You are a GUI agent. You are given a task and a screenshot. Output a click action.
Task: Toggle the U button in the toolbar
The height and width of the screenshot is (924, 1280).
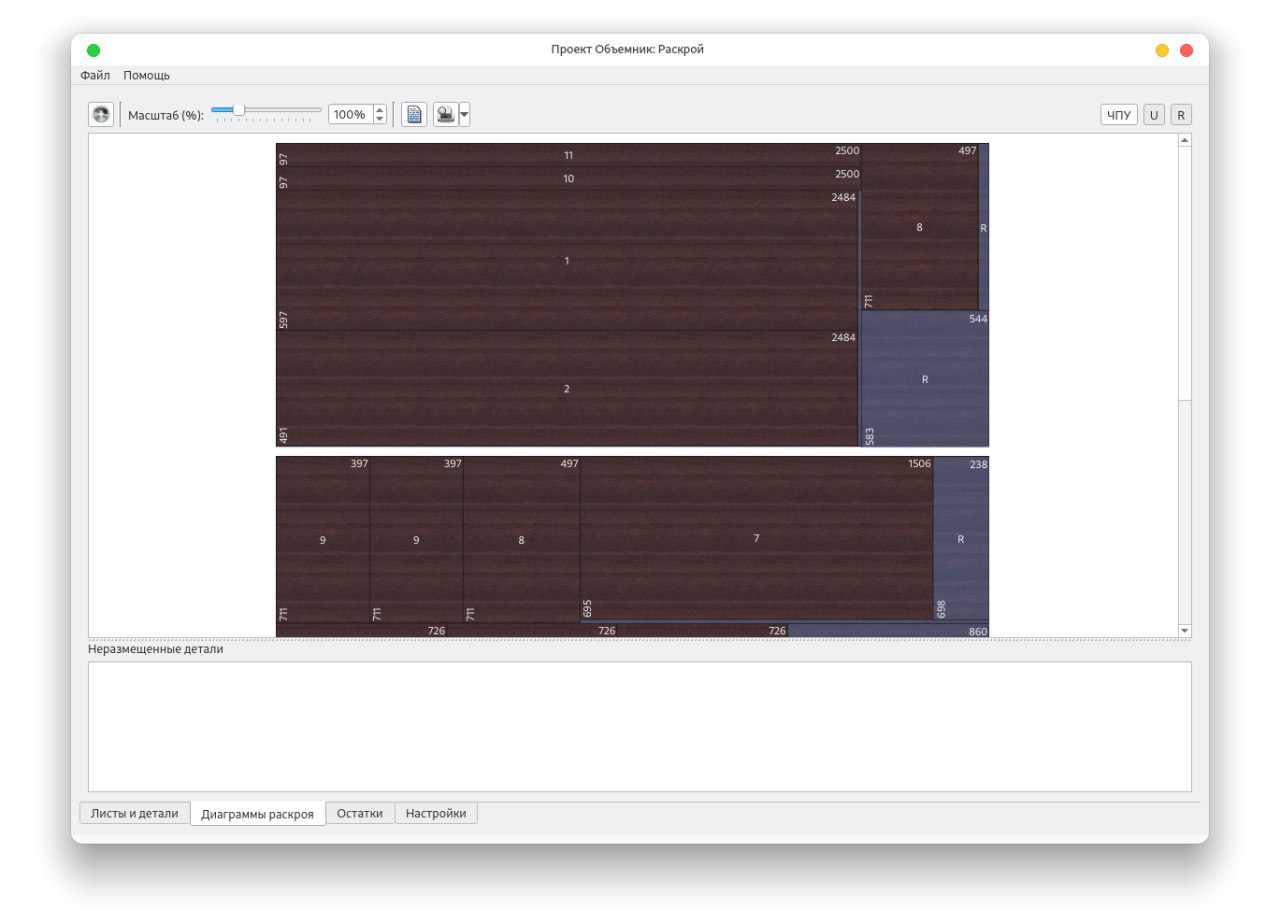pyautogui.click(x=1154, y=115)
